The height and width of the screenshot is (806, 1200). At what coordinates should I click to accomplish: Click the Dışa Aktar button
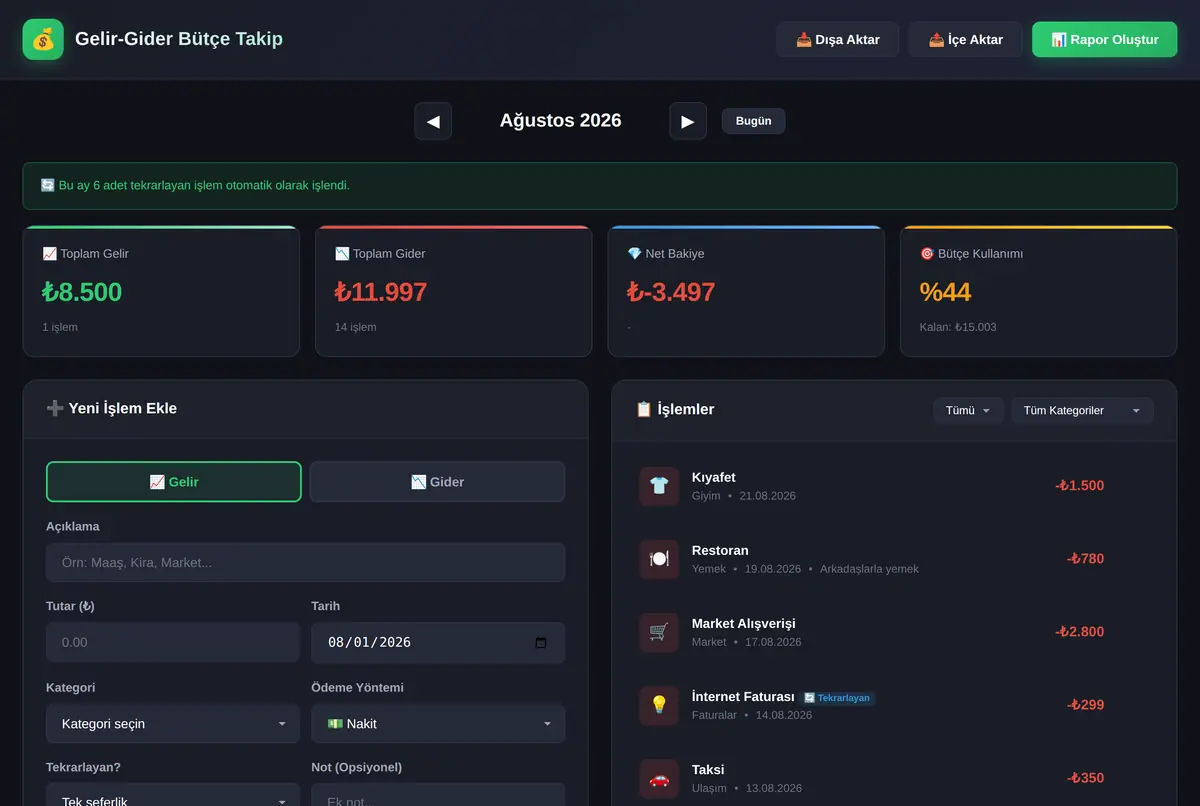pos(838,40)
